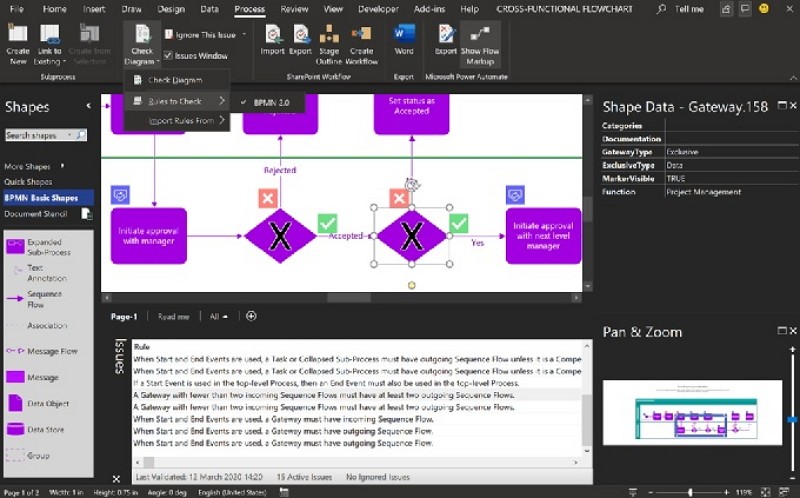Click the smiley feedback icon
This screenshot has height=498, width=800.
[764, 9]
